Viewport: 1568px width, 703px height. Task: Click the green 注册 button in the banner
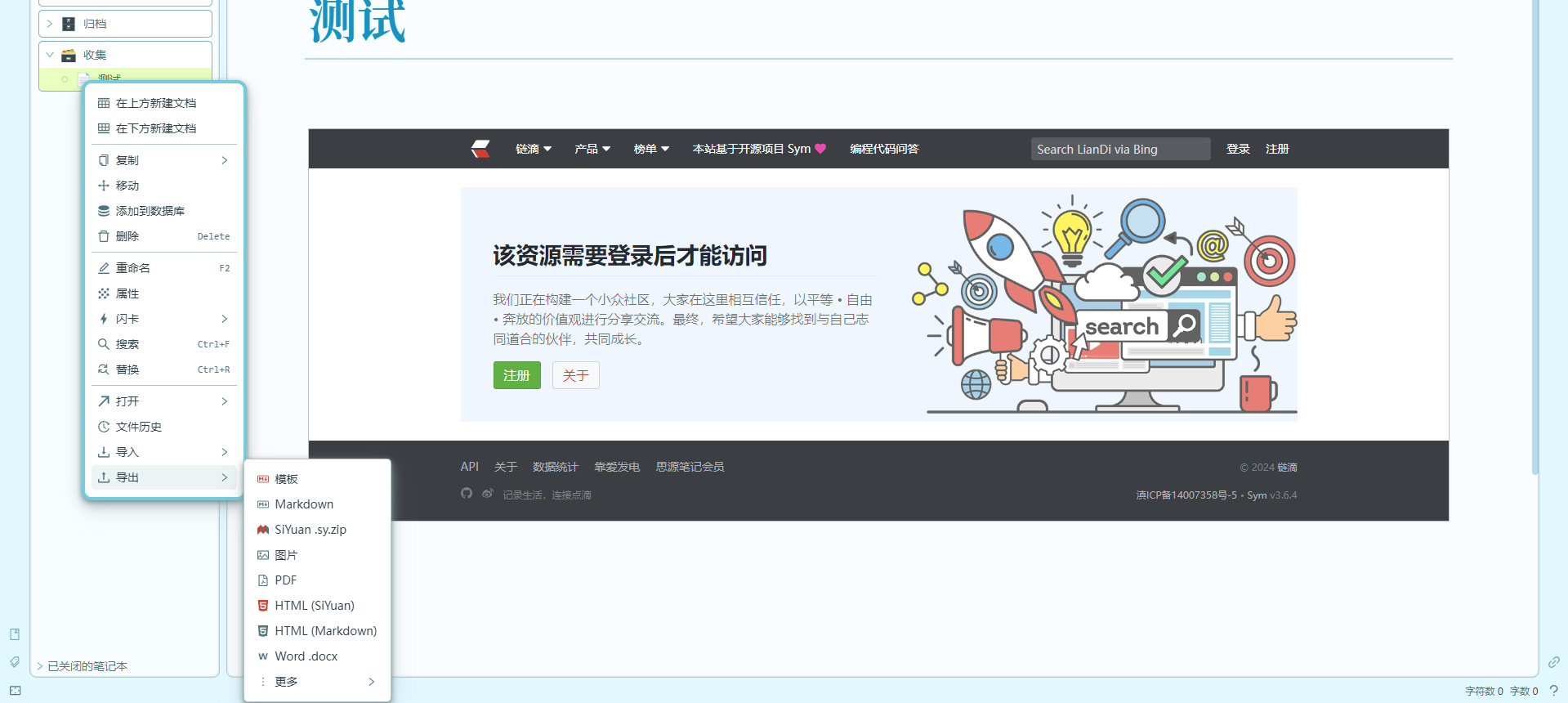pyautogui.click(x=517, y=375)
